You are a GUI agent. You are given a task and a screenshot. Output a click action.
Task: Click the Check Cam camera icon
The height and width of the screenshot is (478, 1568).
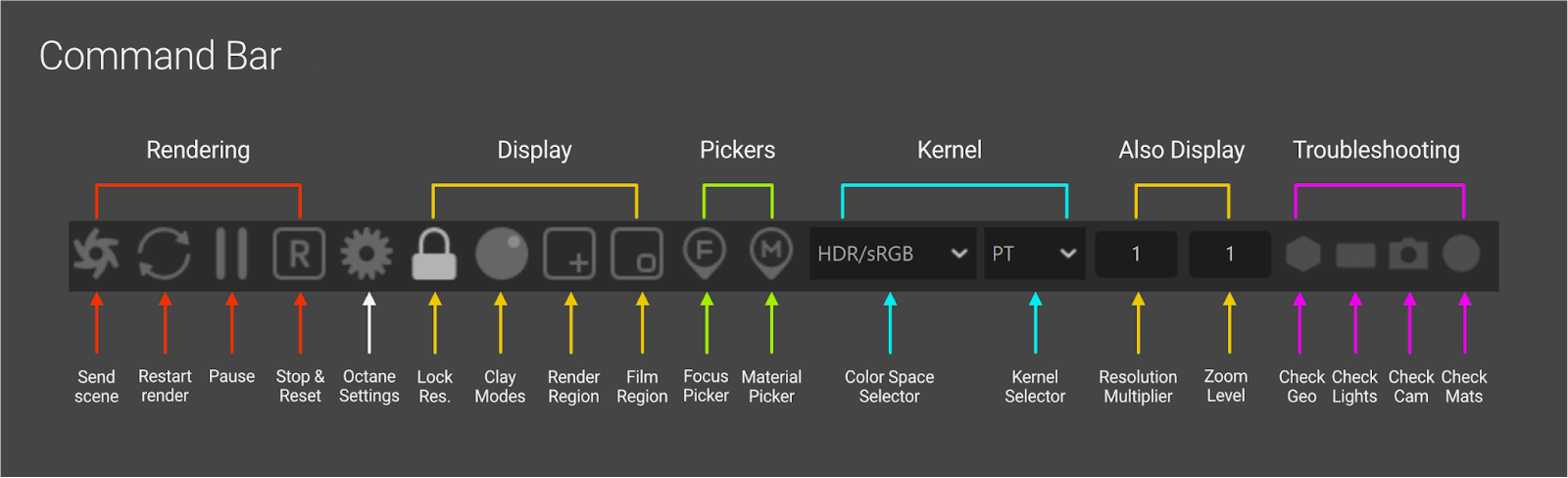click(x=1408, y=254)
